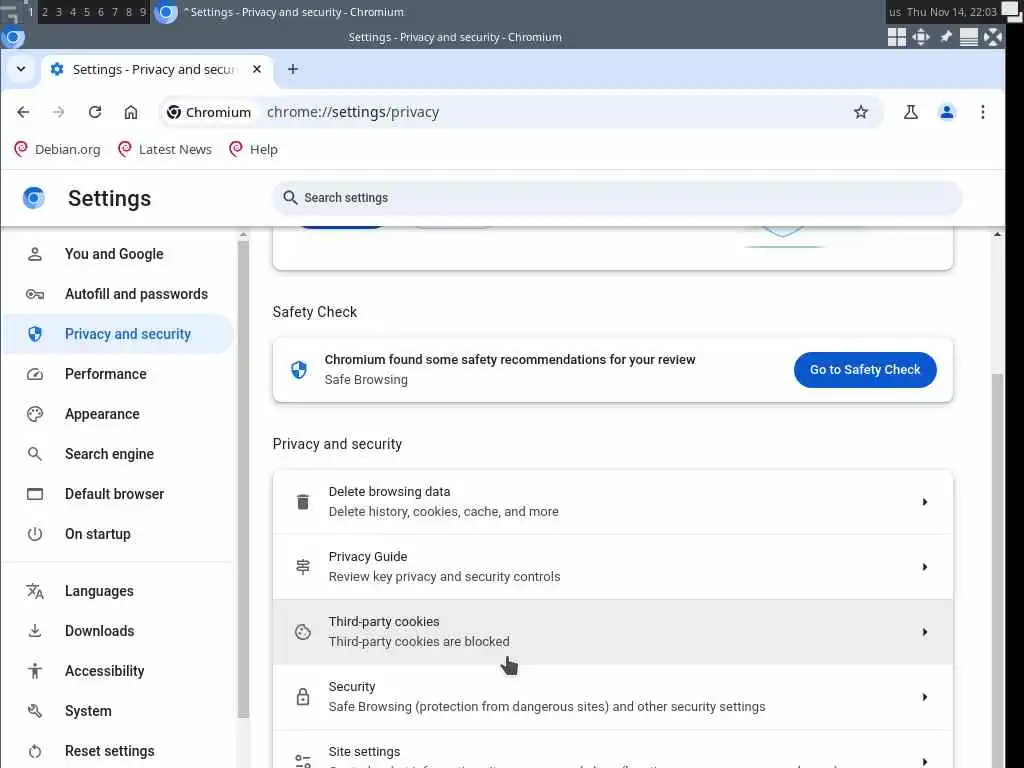The image size is (1024, 768).
Task: Switch to workspace 2 in the taskbar
Action: 44,12
